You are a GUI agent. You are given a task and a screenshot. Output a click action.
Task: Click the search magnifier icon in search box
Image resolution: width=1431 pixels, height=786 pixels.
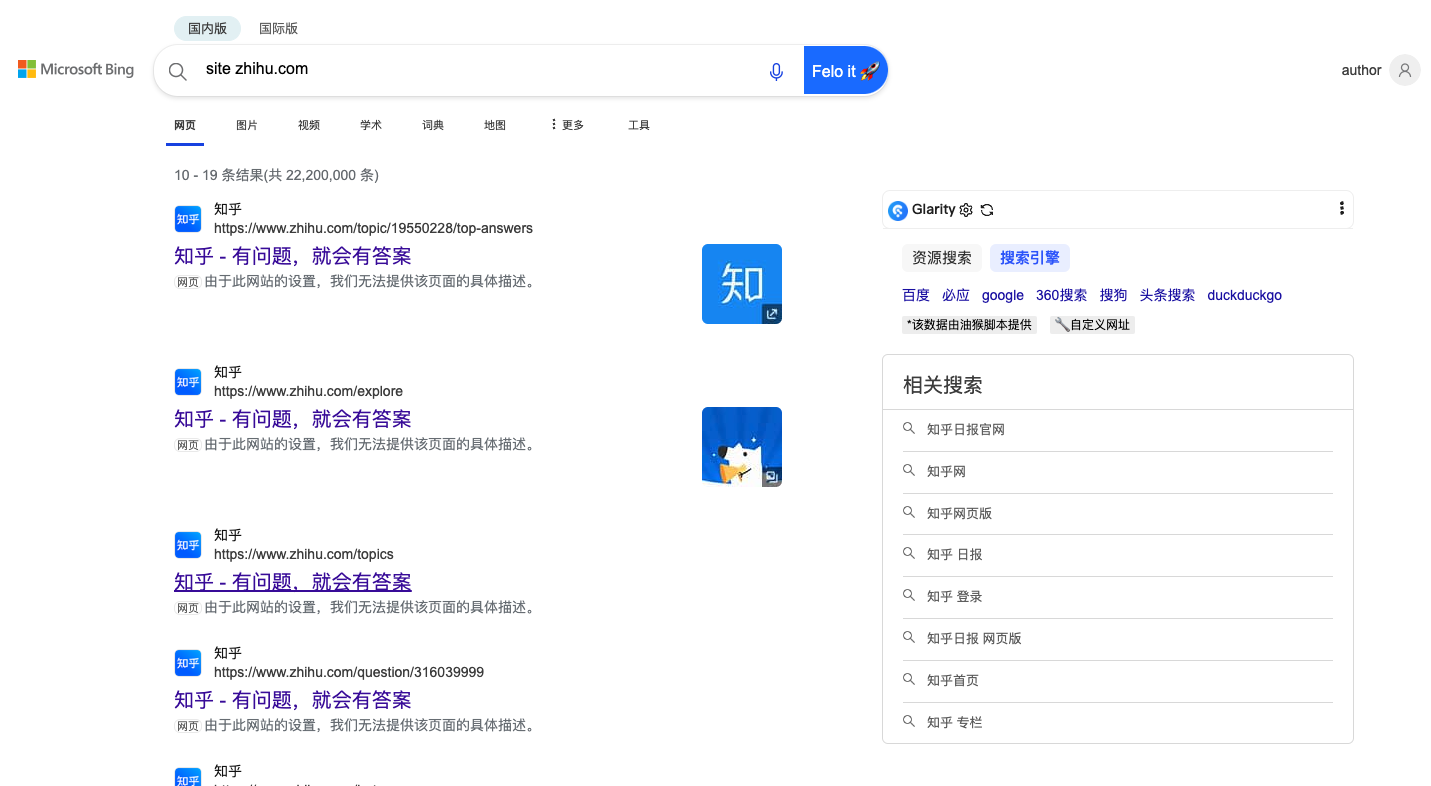(x=178, y=71)
